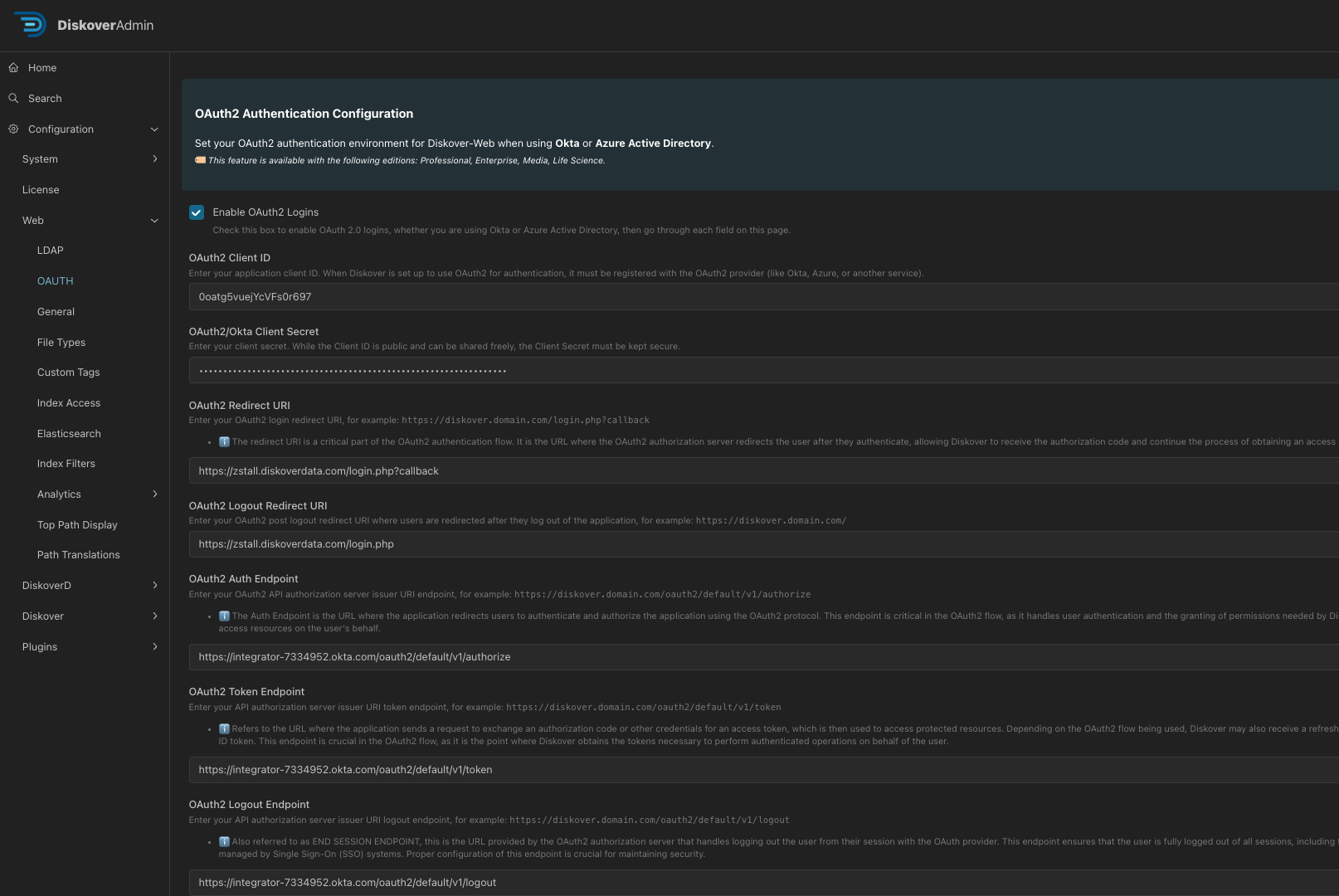Click the Diskover logo icon
The width and height of the screenshot is (1339, 896).
(x=30, y=25)
